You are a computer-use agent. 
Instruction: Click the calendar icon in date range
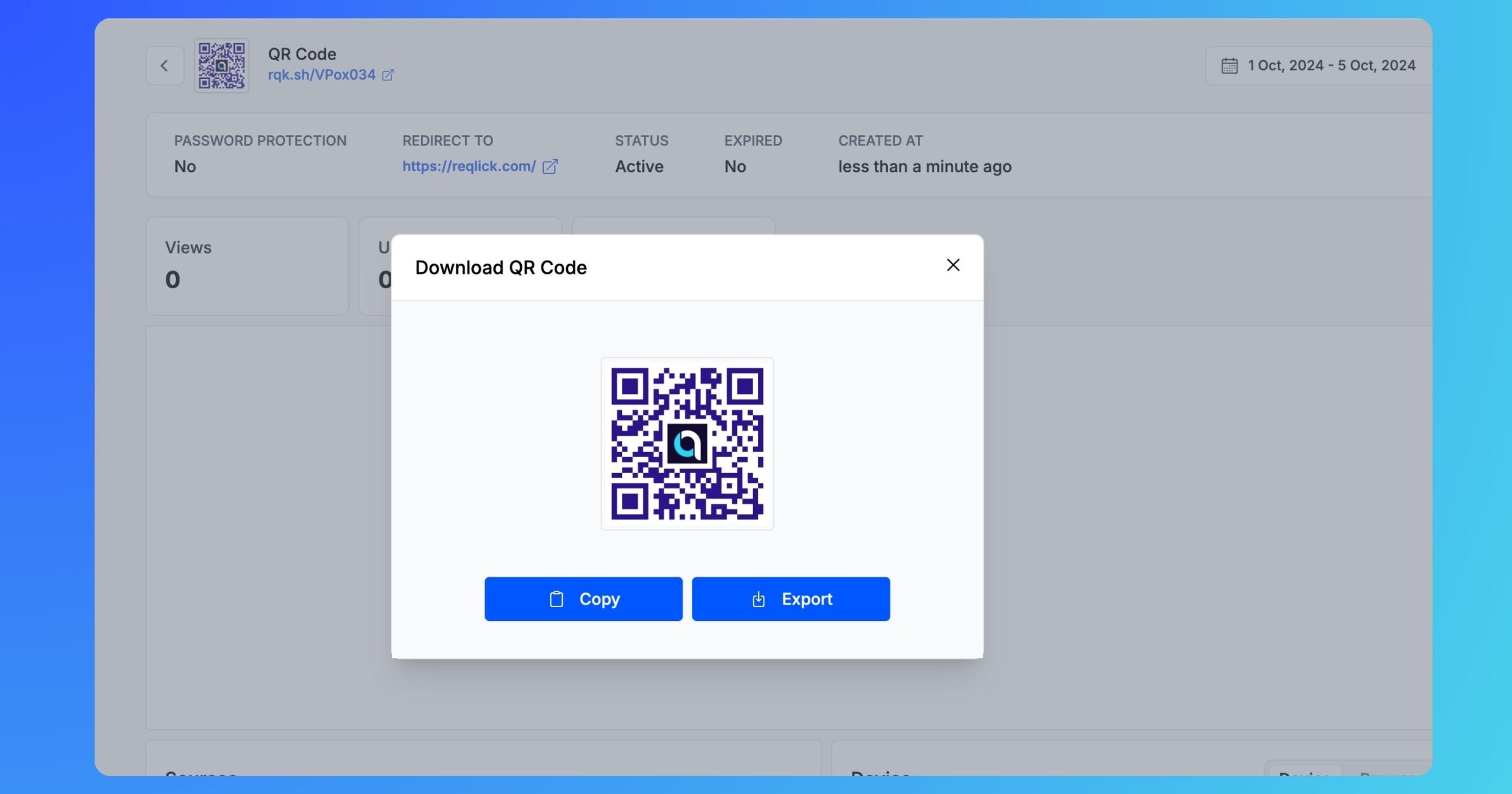coord(1229,66)
